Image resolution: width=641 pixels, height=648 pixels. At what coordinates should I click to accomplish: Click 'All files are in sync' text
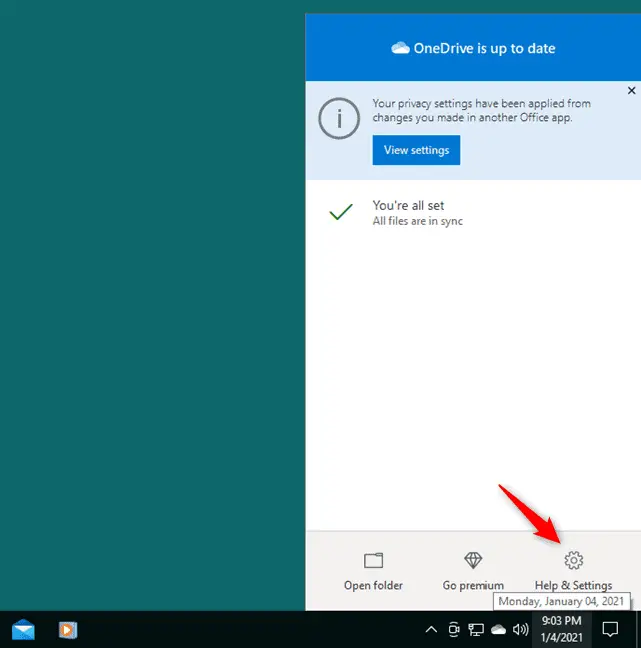[x=417, y=221]
